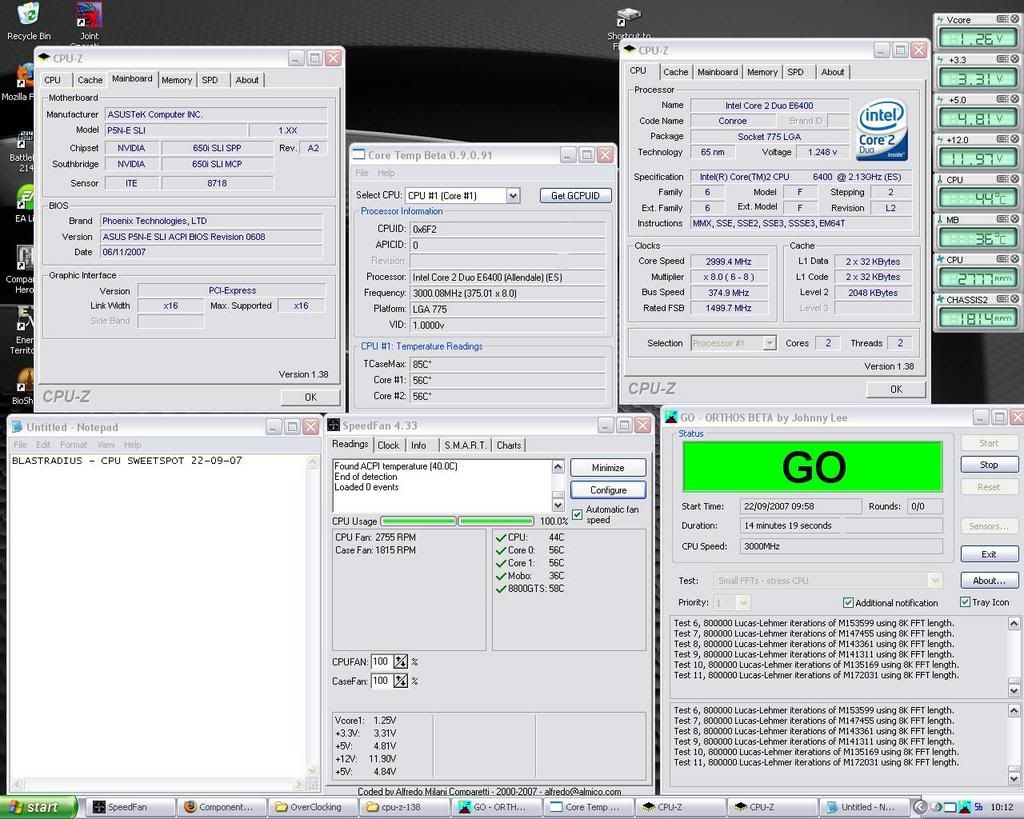1024x819 pixels.
Task: Click the CPUFAN percentage input field
Action: pos(381,662)
